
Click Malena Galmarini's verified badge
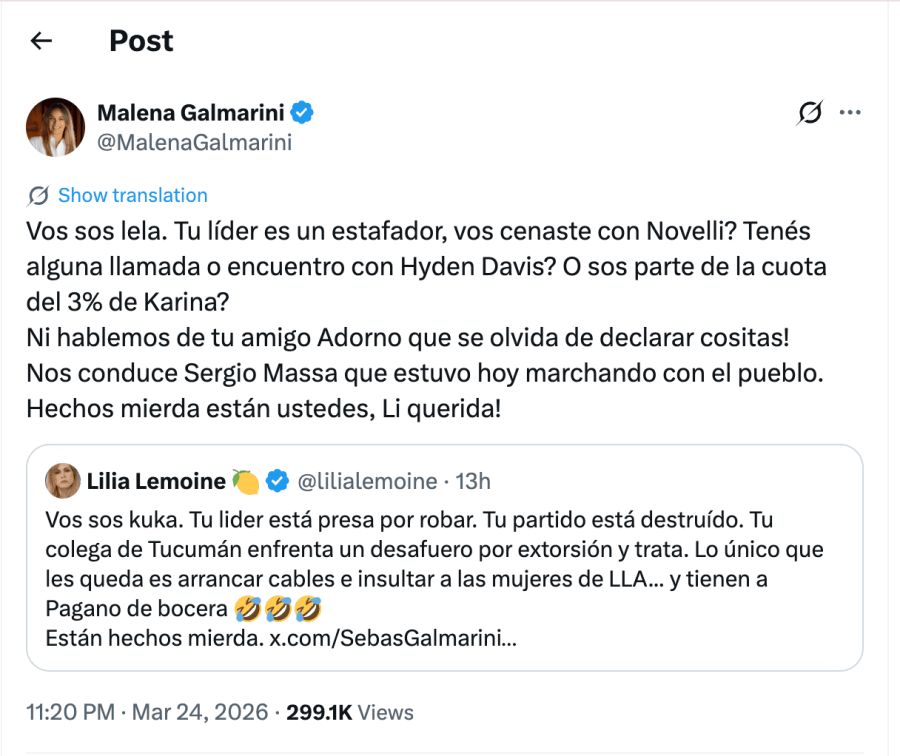click(304, 113)
